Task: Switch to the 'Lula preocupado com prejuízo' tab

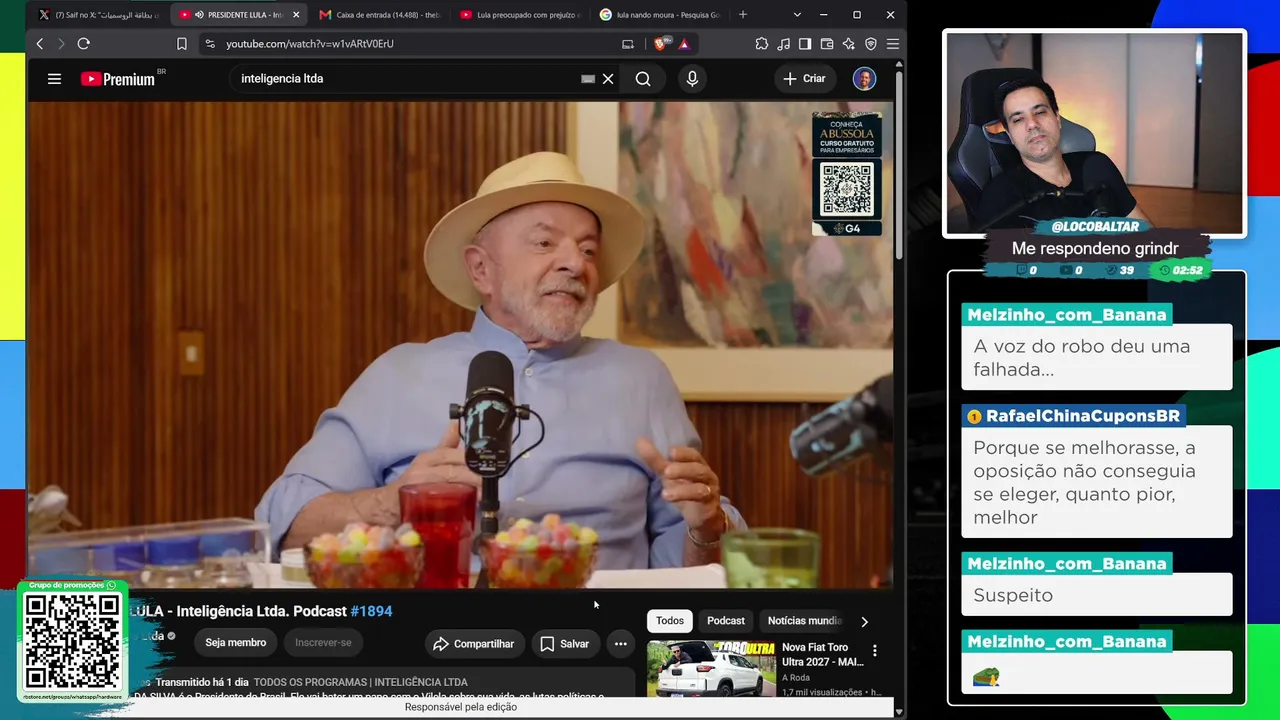Action: click(x=520, y=15)
